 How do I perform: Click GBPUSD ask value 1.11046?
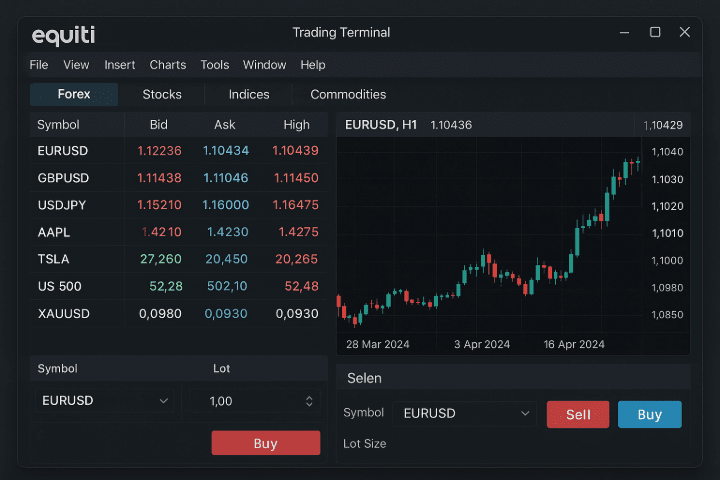pos(226,178)
